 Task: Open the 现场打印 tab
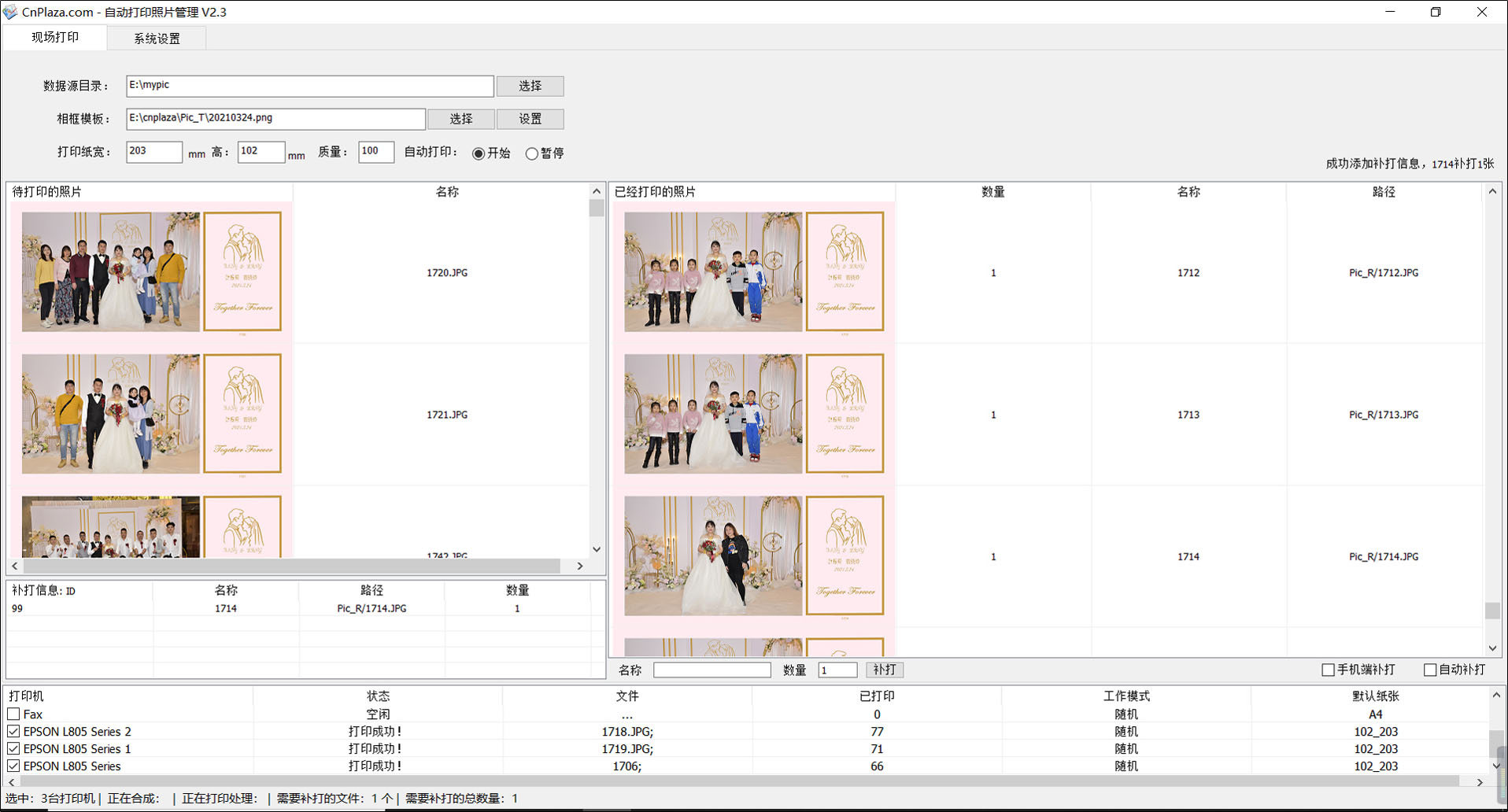pos(55,37)
